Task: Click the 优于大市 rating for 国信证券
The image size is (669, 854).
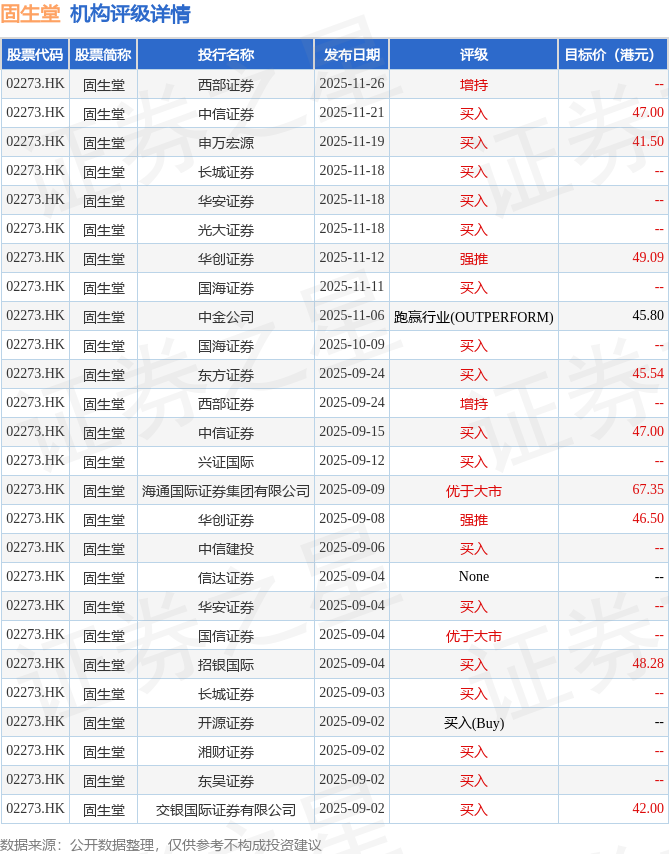Action: [x=473, y=636]
